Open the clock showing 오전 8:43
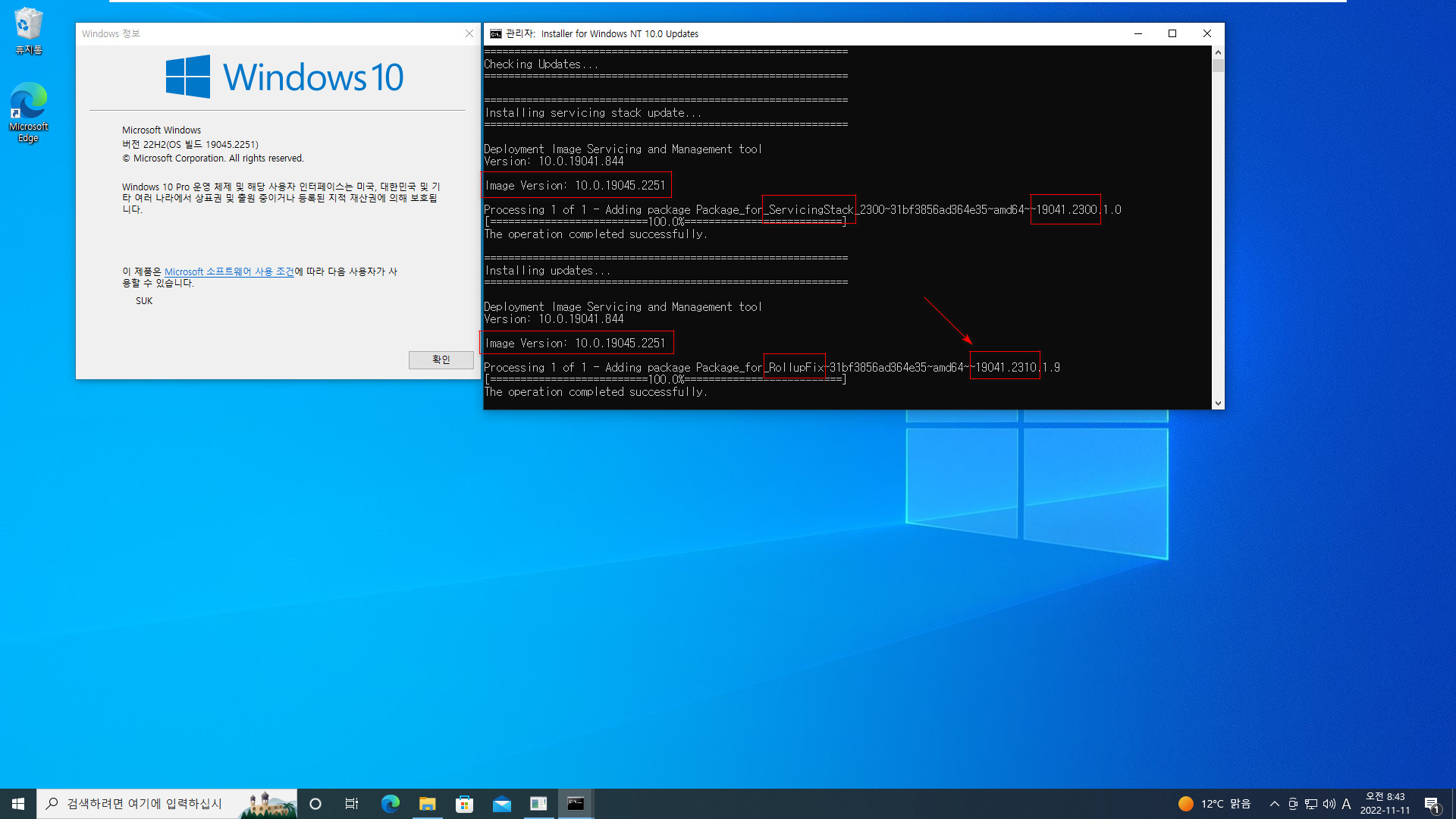The height and width of the screenshot is (819, 1456). pos(1385,804)
